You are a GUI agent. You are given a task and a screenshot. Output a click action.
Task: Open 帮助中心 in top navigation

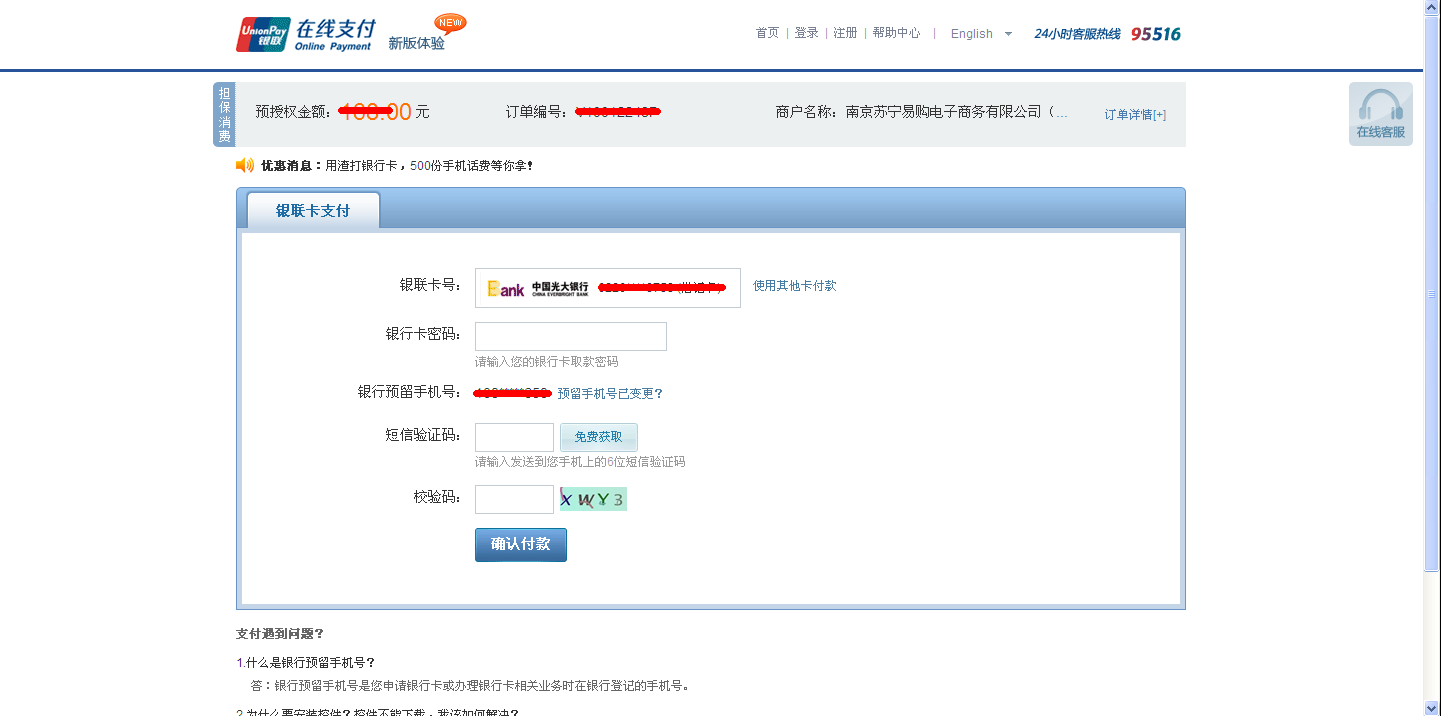(x=896, y=33)
